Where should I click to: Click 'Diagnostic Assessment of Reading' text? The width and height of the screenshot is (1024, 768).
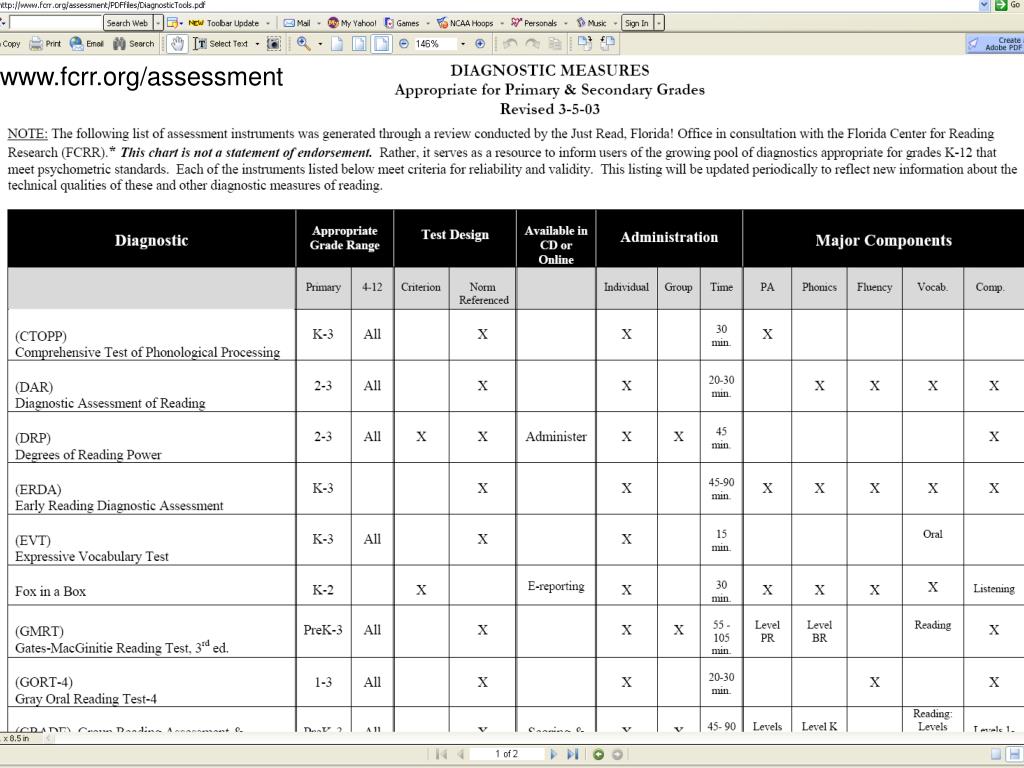(110, 404)
